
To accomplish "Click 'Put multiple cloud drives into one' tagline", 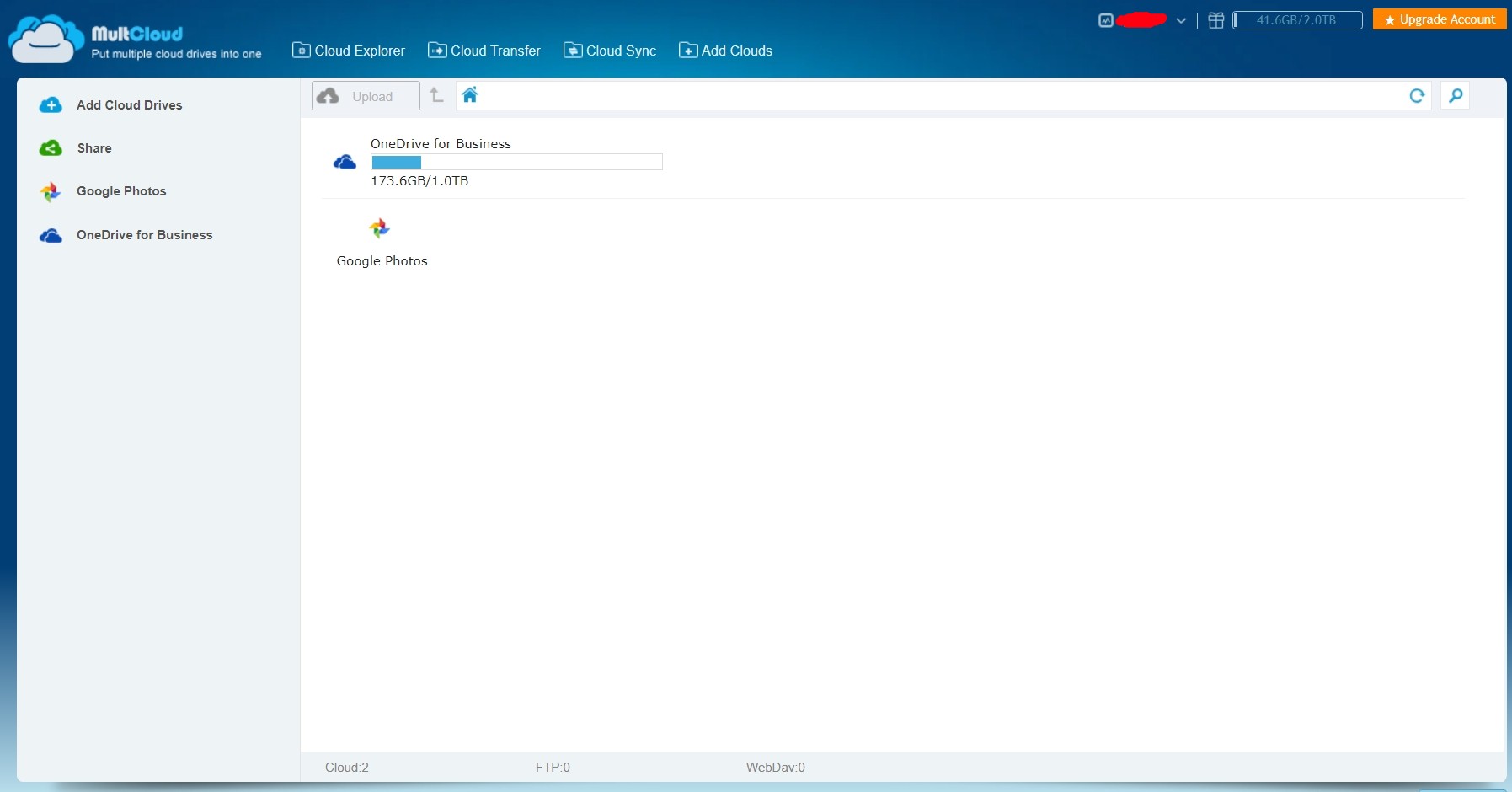I will [176, 54].
